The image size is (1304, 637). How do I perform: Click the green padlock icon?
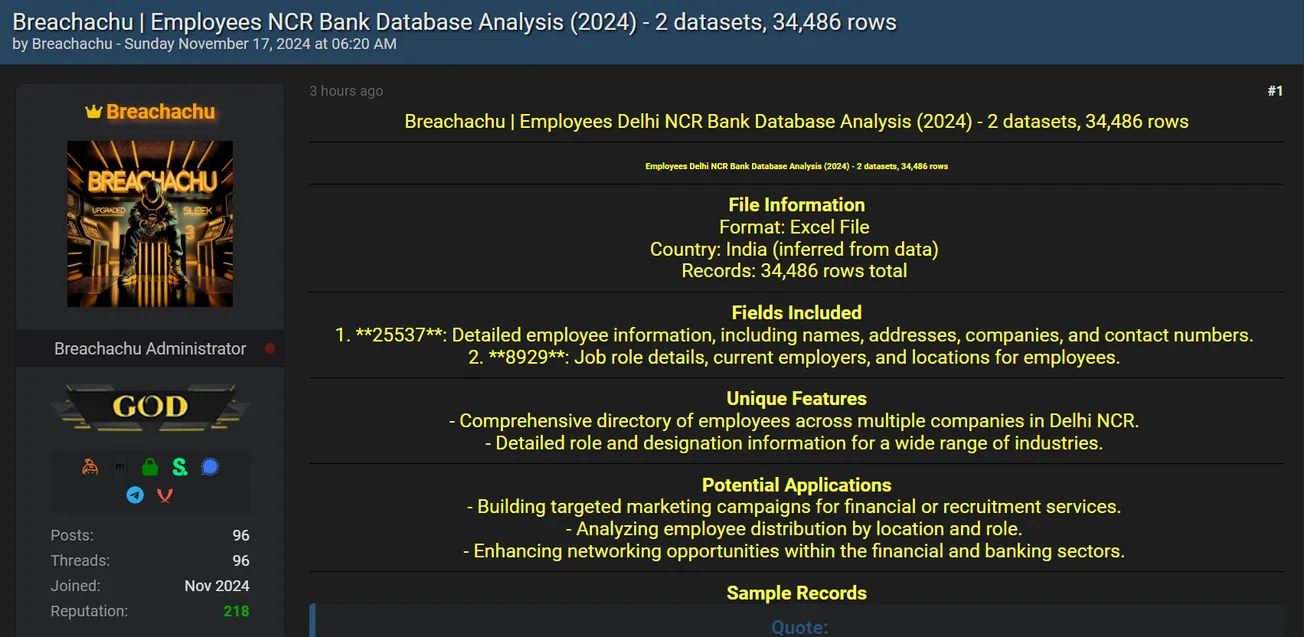(150, 467)
